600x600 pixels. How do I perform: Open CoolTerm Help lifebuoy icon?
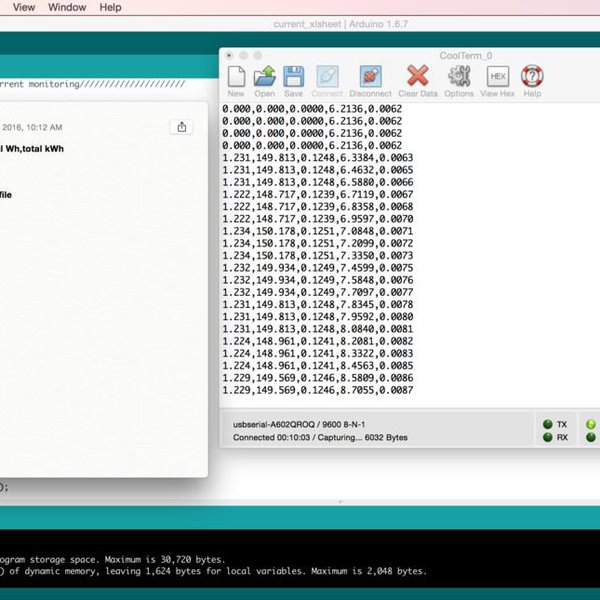pyautogui.click(x=532, y=78)
